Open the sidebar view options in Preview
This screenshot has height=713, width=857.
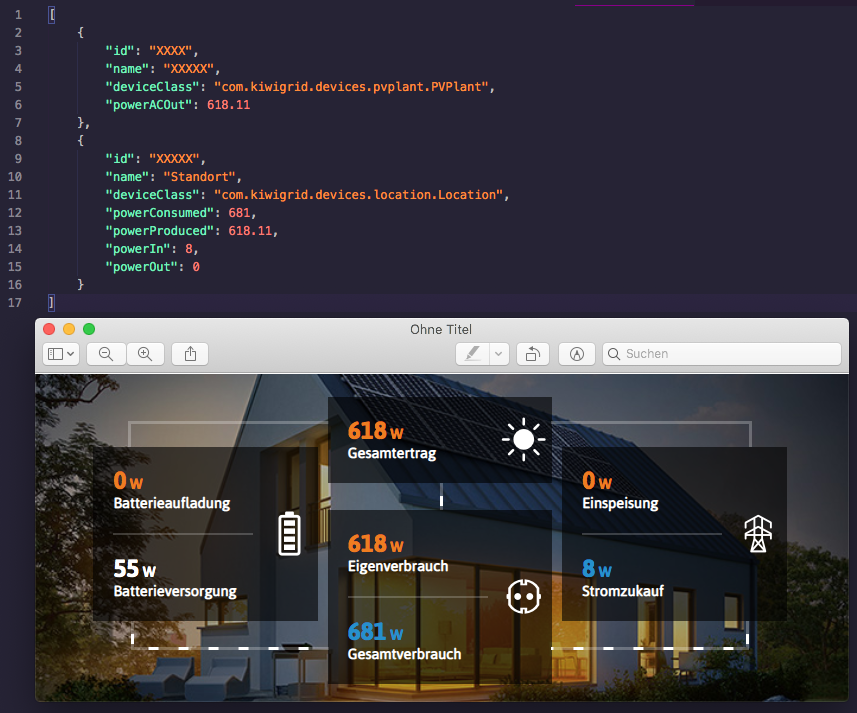tap(61, 354)
